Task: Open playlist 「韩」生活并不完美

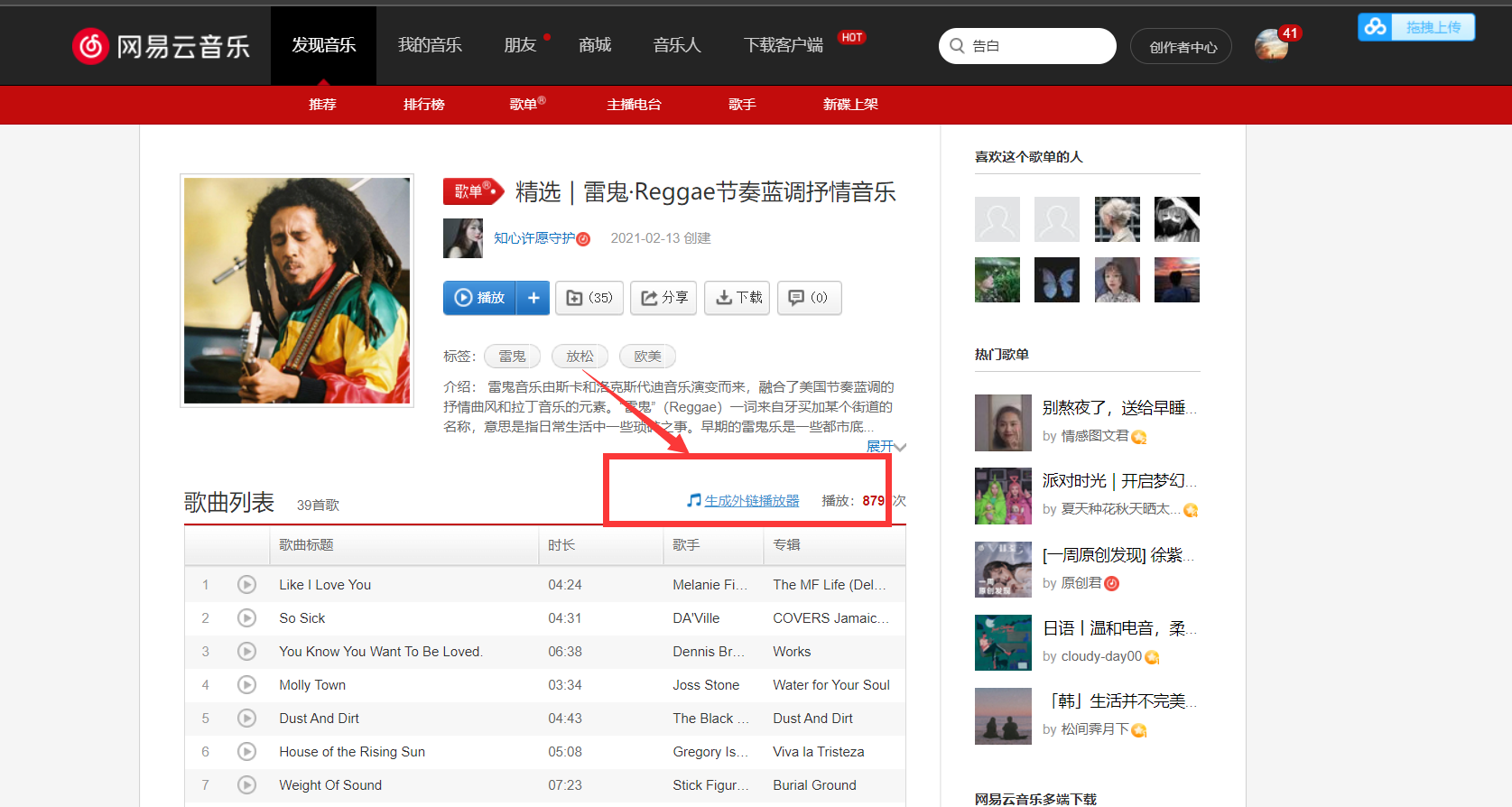Action: [1119, 701]
